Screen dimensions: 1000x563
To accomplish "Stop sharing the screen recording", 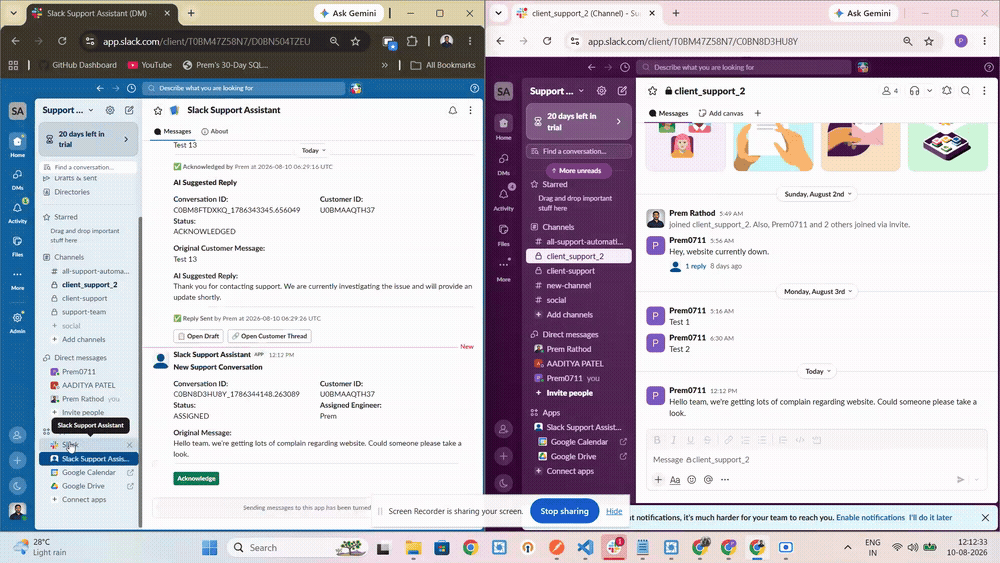I will coord(564,511).
